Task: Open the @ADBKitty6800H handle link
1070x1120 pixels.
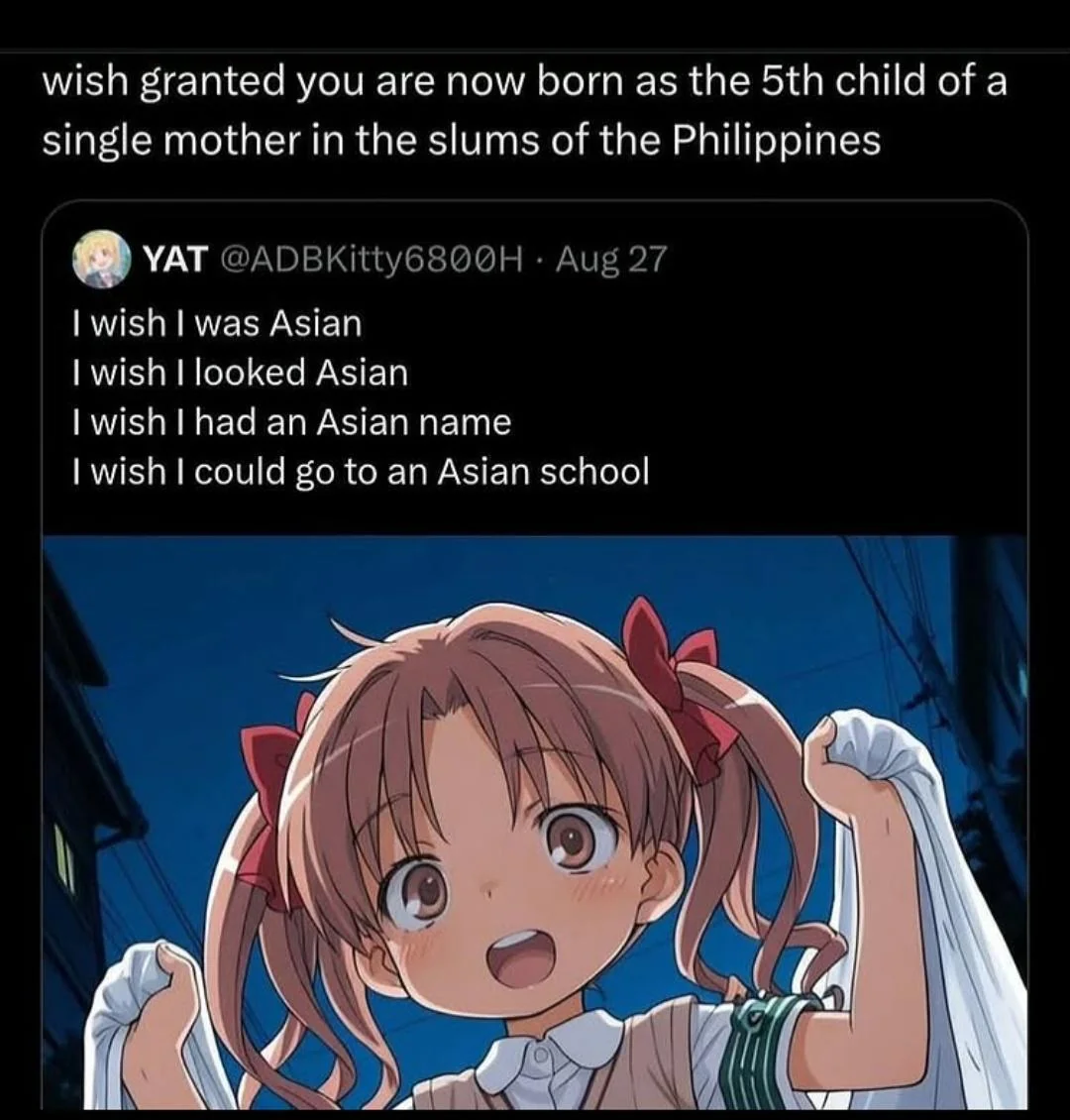Action: point(372,260)
